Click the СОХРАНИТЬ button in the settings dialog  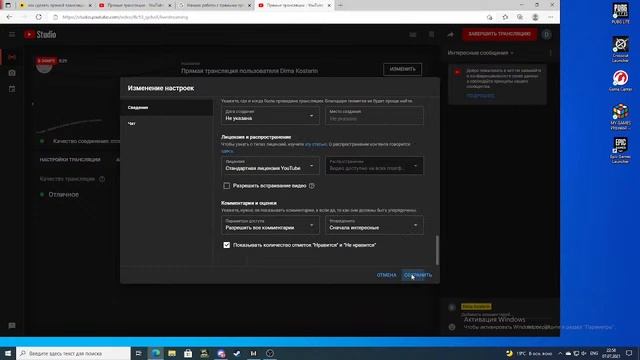(418, 275)
